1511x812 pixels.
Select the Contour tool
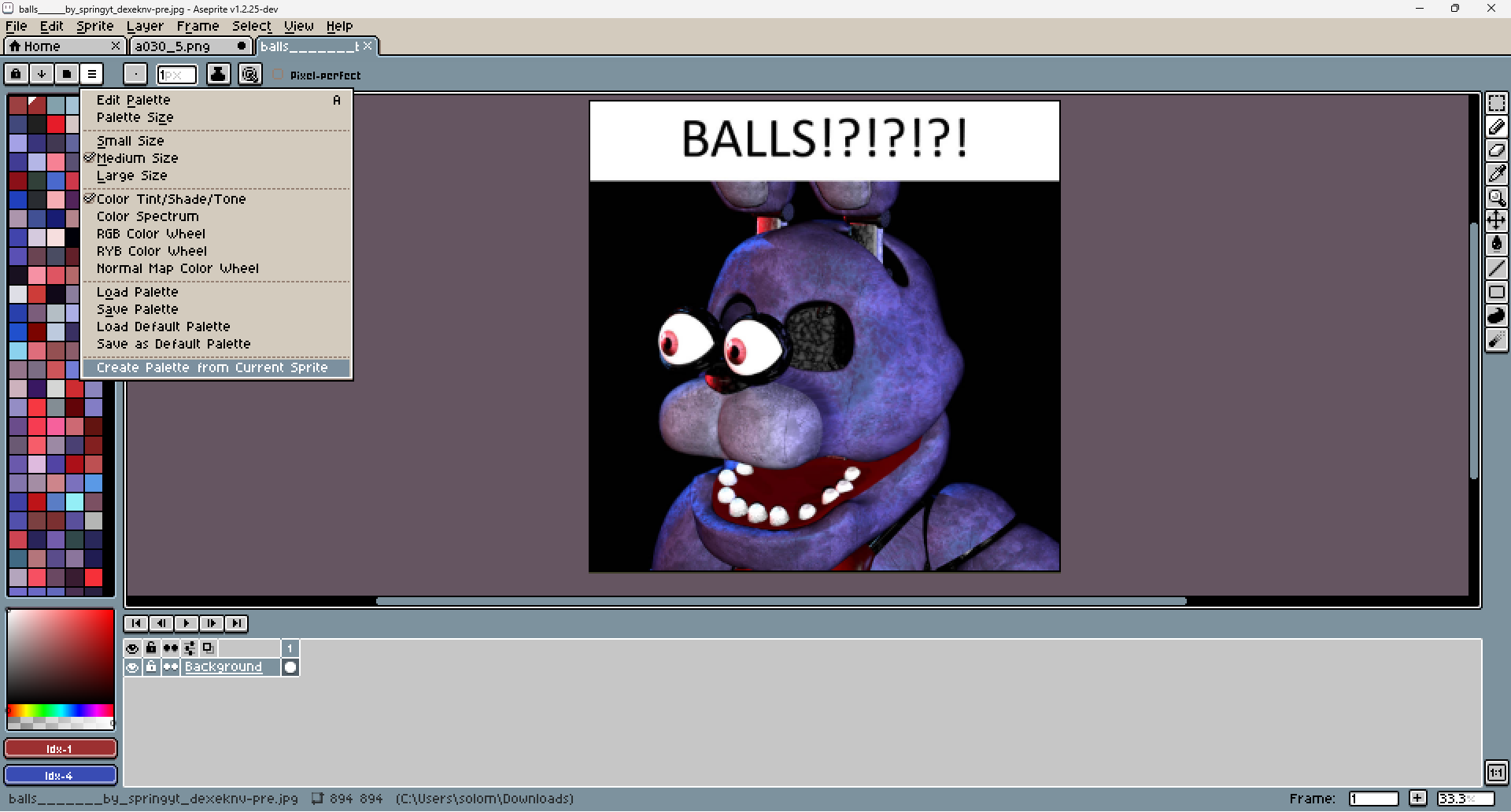(x=1496, y=316)
